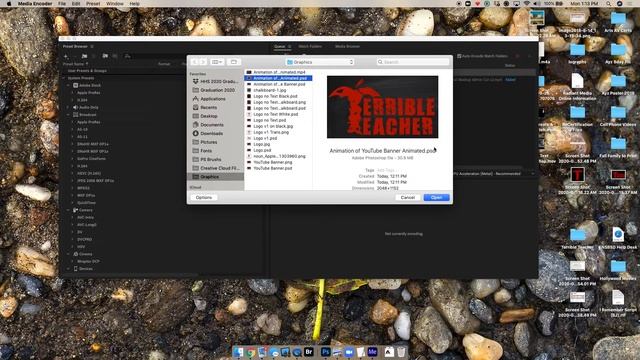Select Animation of...e Banner.psd file
This screenshot has height=360, width=640.
tap(278, 84)
